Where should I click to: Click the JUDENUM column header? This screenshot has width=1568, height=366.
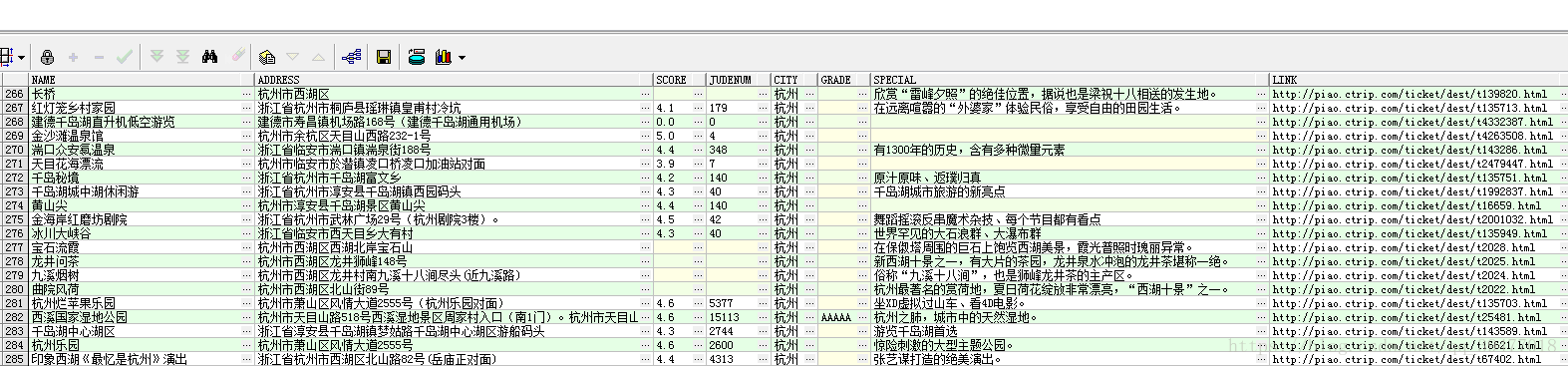tap(738, 80)
